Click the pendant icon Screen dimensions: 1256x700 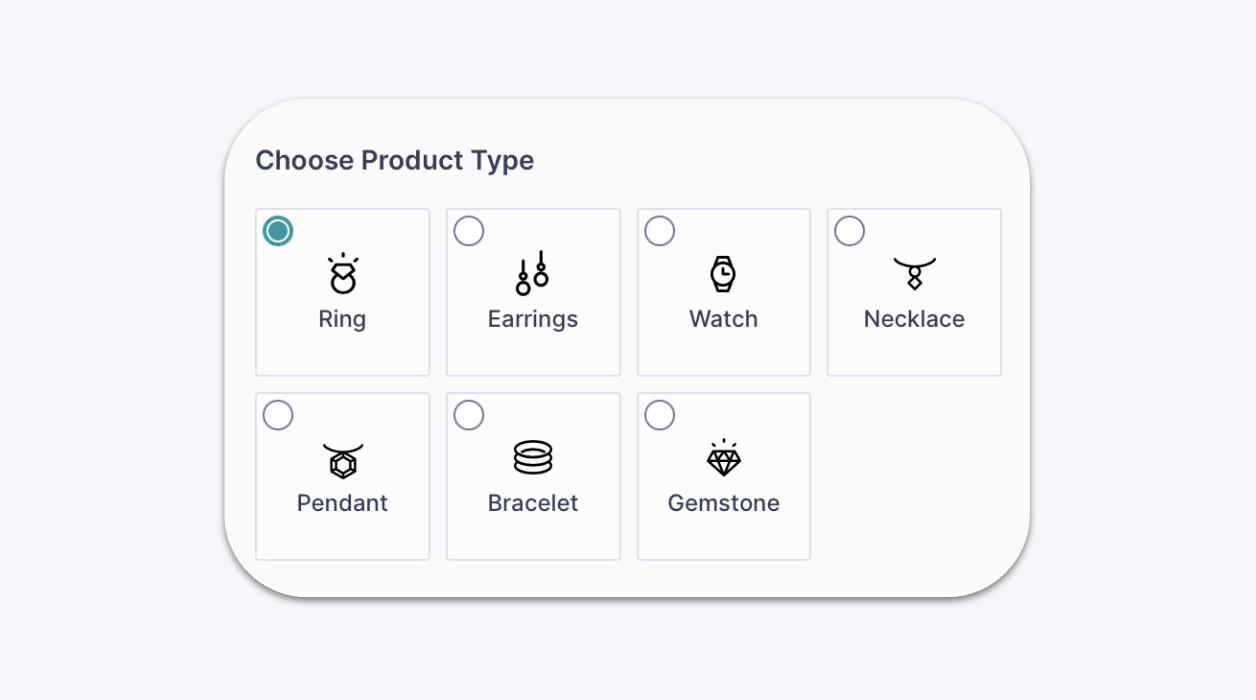click(343, 460)
